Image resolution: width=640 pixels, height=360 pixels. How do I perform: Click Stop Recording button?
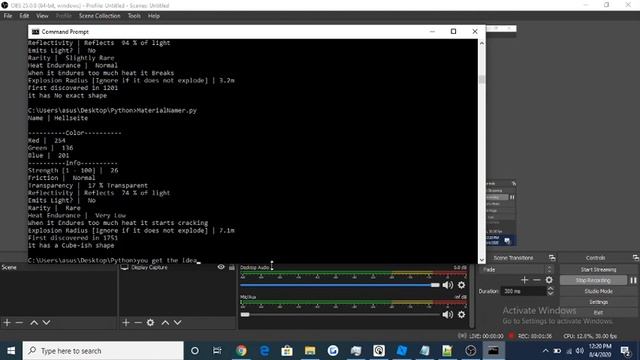coord(593,280)
